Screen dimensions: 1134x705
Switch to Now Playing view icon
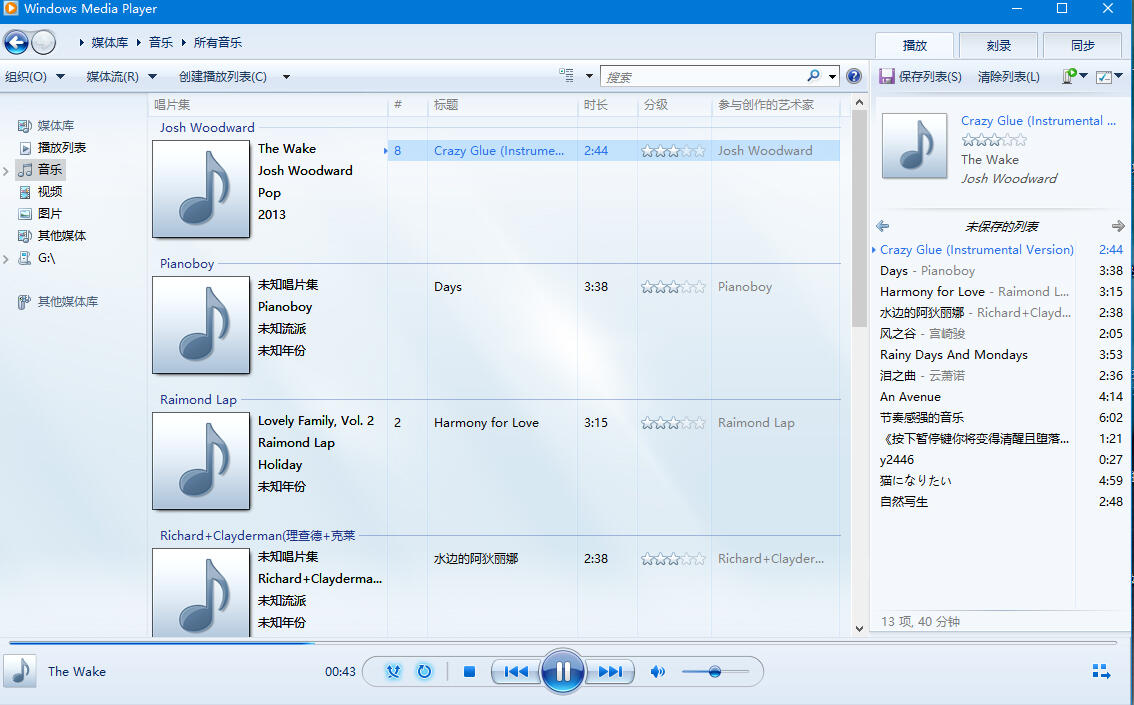[1101, 672]
